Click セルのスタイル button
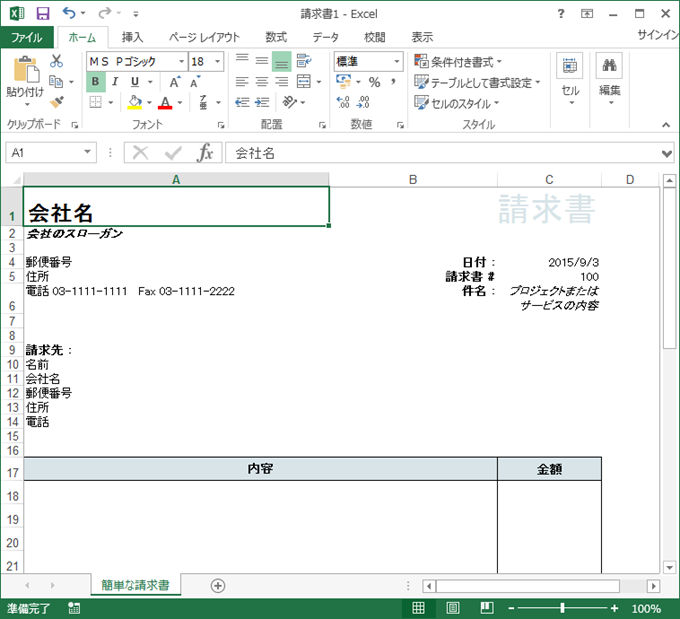 point(461,102)
